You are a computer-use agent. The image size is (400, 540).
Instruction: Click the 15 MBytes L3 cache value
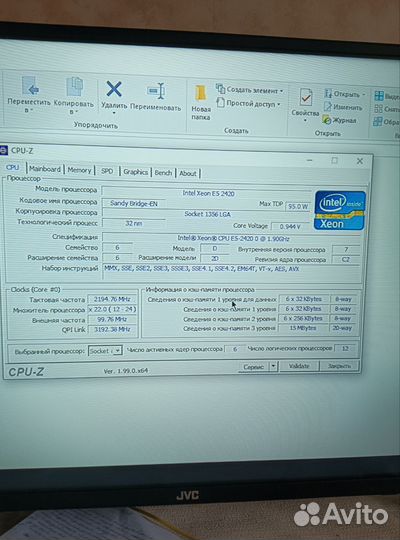coord(303,328)
